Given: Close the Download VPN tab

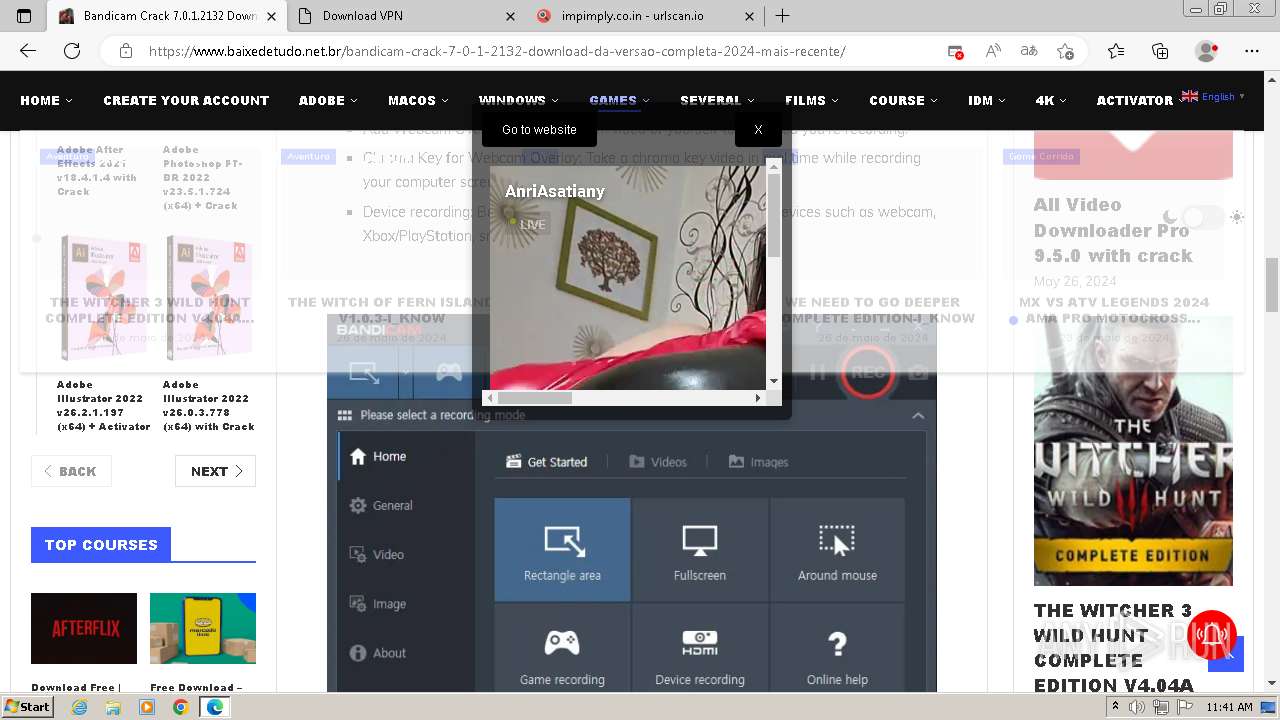Looking at the screenshot, I should tap(510, 16).
